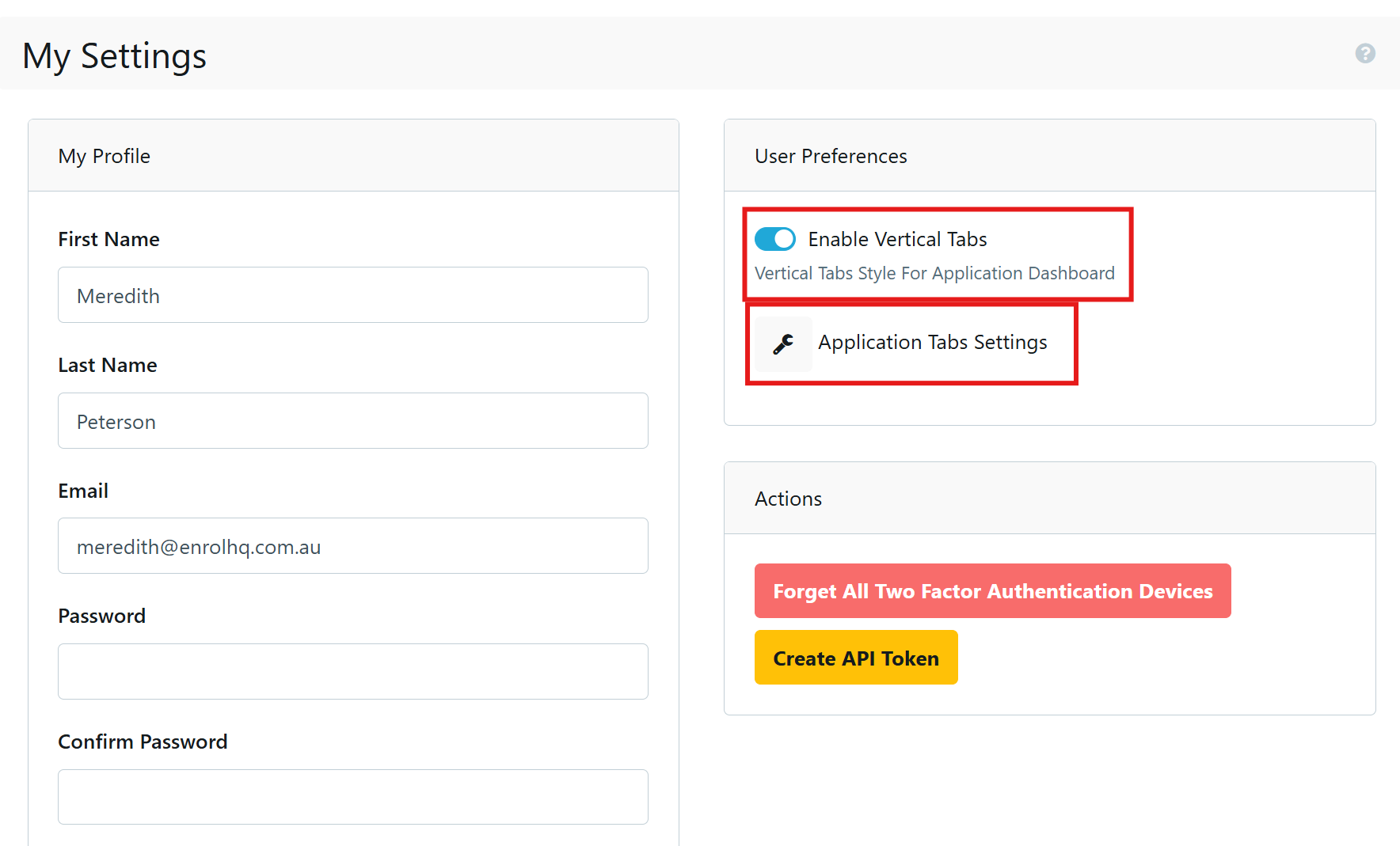Select the Last Name field containing Peterson
Screen dimensions: 1400x846
pos(352,421)
